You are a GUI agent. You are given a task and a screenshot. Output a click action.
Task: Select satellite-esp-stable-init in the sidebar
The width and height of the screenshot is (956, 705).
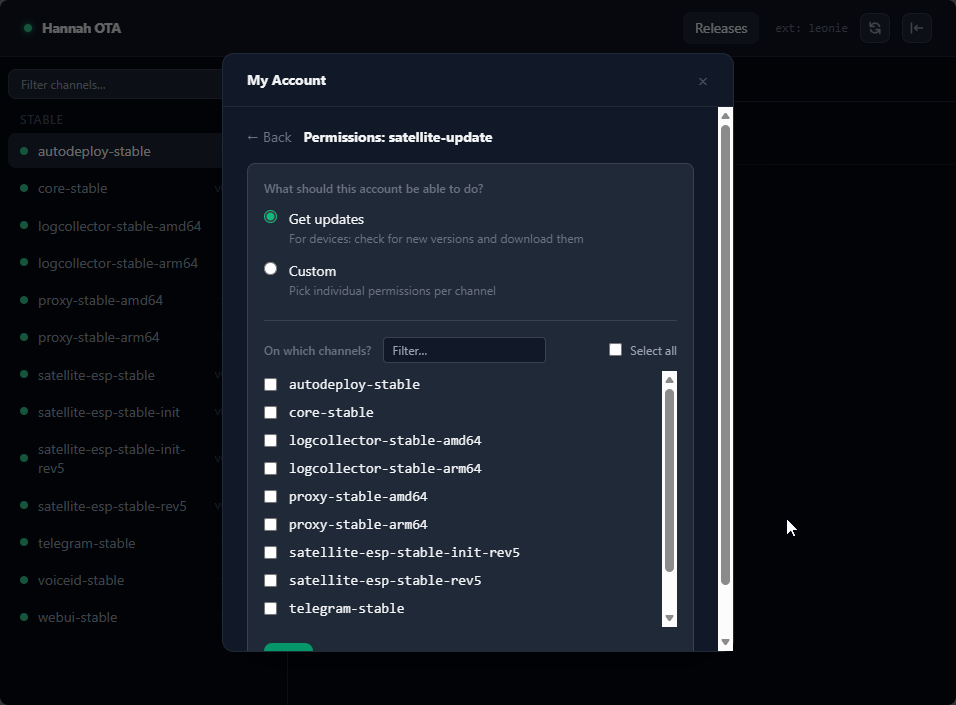(116, 412)
